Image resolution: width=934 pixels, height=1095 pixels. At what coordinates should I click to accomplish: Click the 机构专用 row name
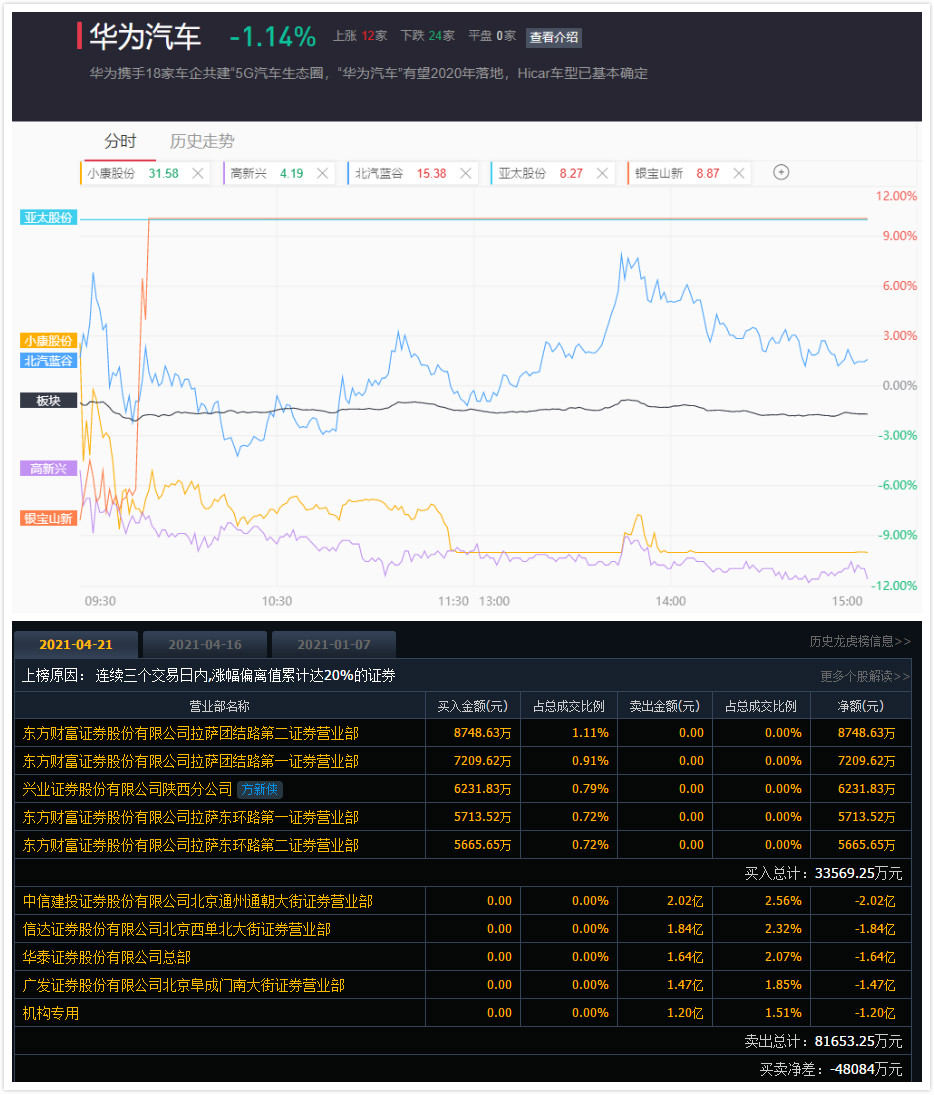pyautogui.click(x=51, y=1013)
